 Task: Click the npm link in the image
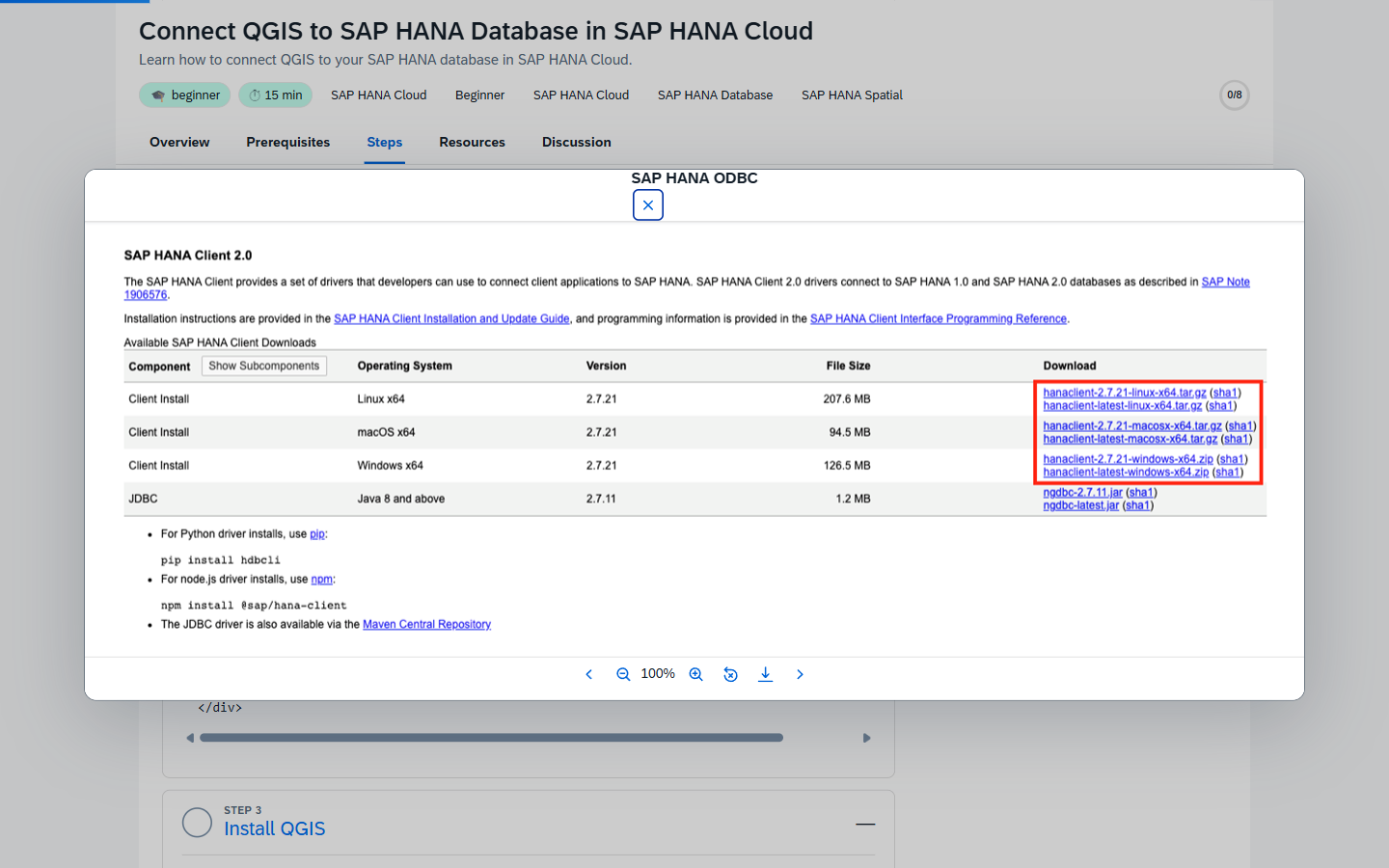point(321,580)
